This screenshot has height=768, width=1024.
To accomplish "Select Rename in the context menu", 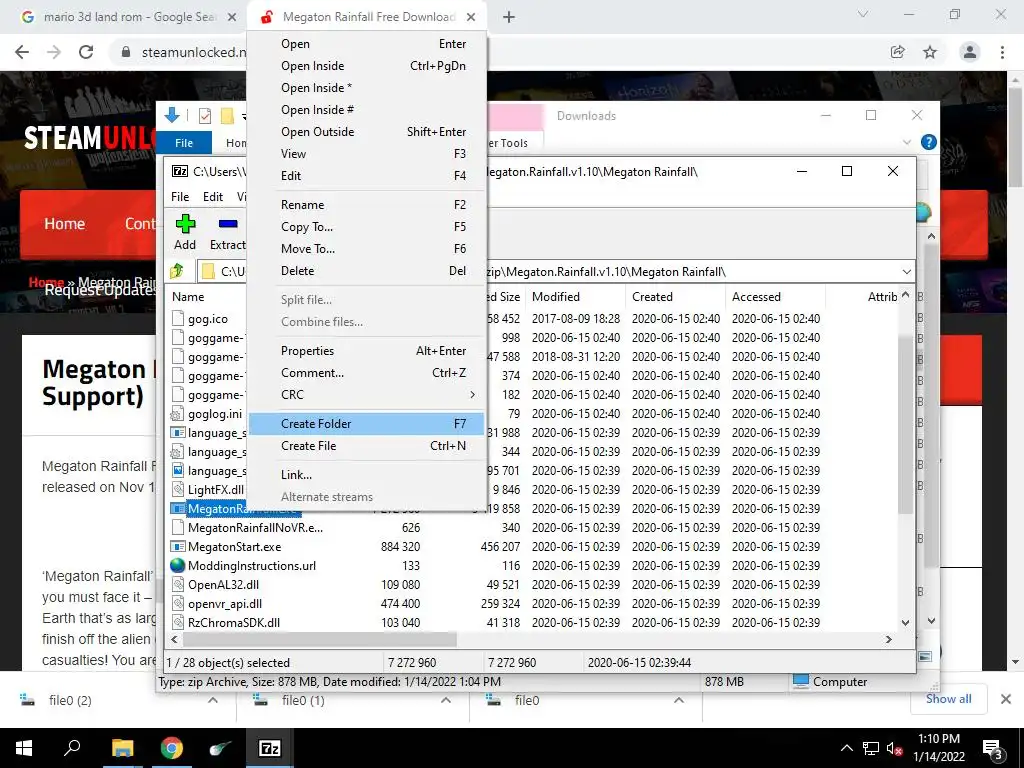I will [x=366, y=205].
